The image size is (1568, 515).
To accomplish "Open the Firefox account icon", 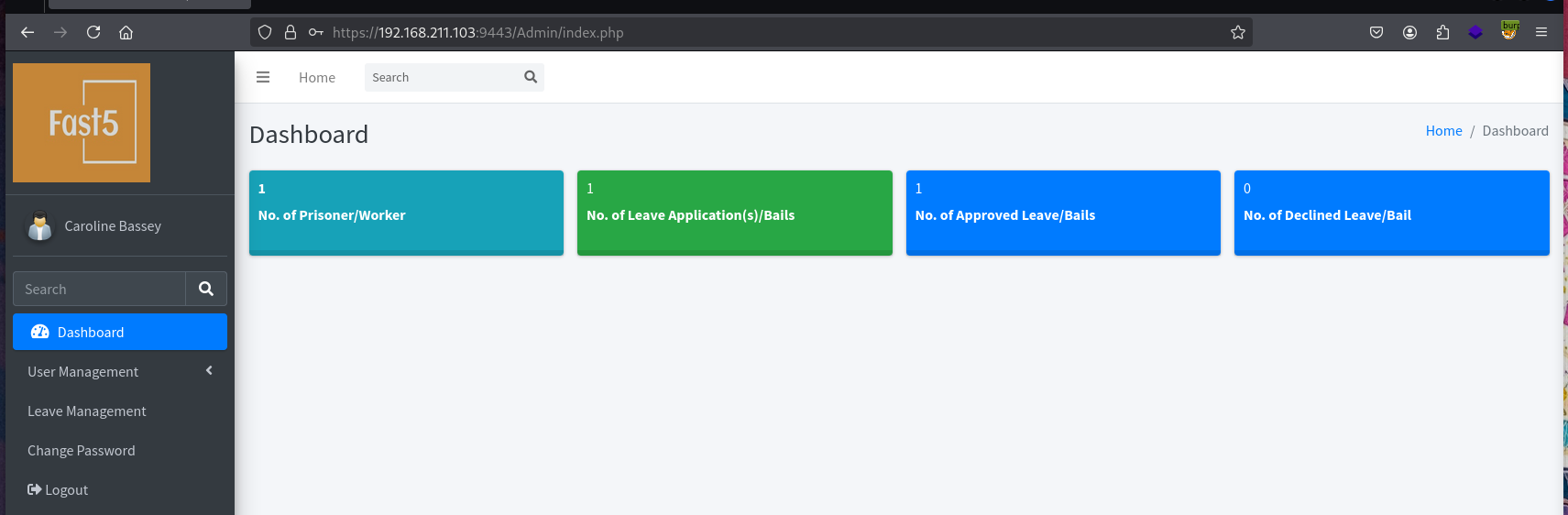I will pos(1409,32).
